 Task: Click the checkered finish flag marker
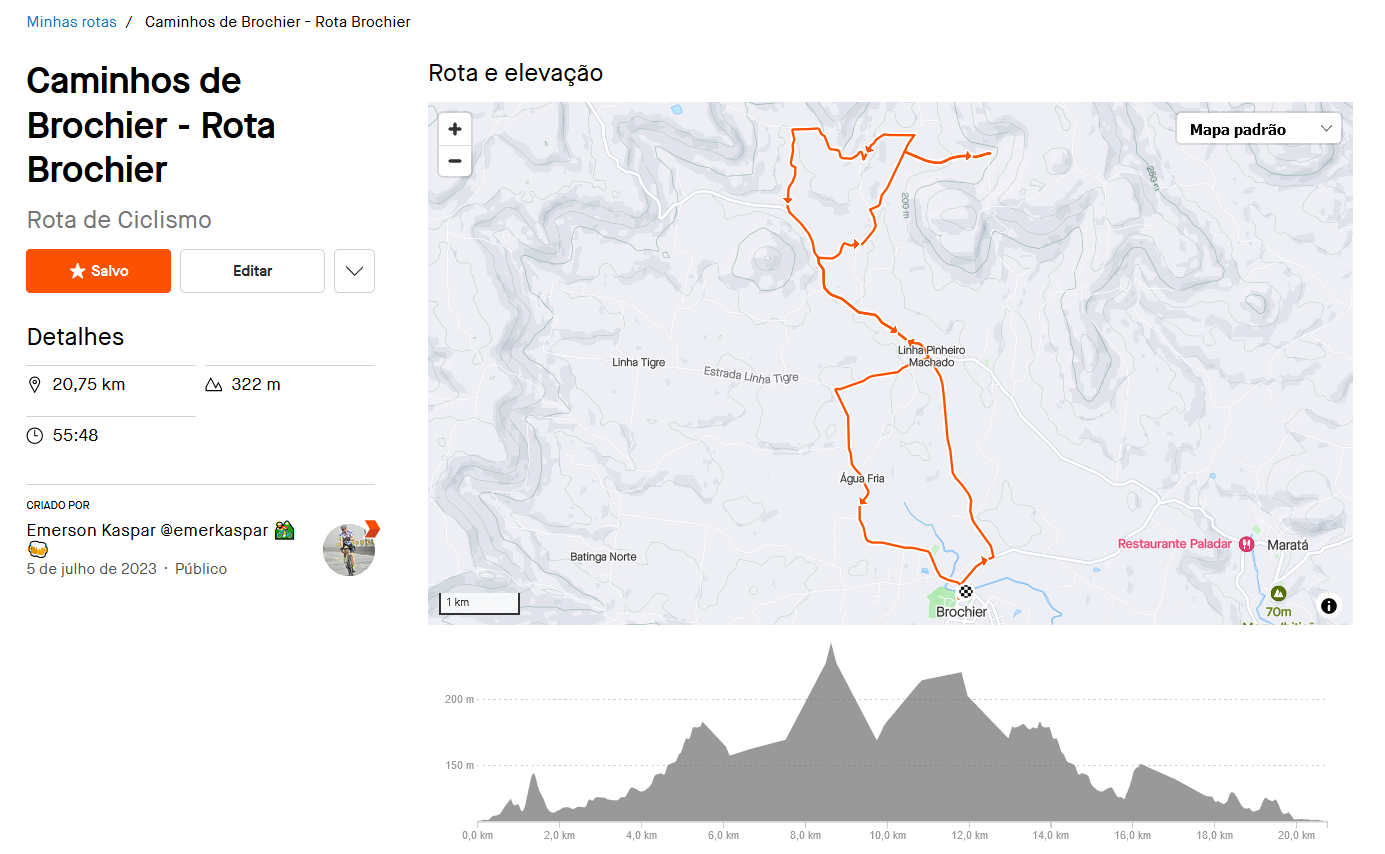coord(965,591)
